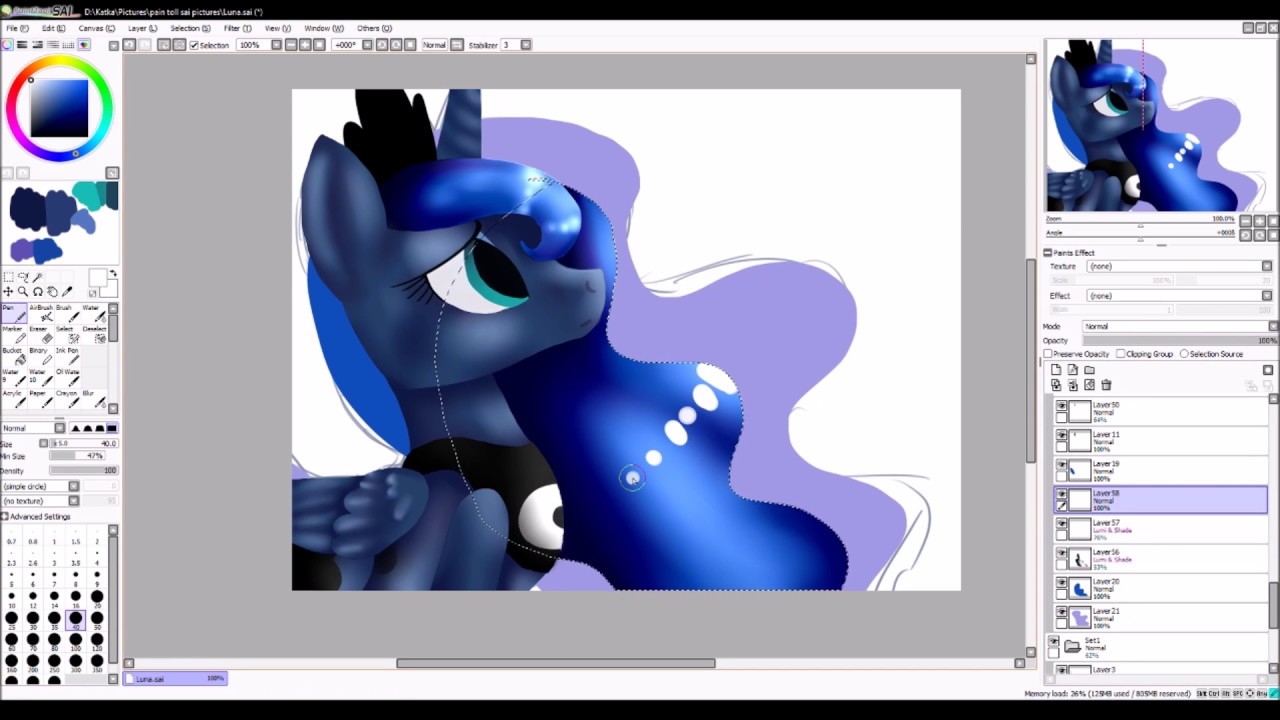Open the Texture dropdown in Paints Effect
Viewport: 1280px width, 720px height.
click(1179, 266)
